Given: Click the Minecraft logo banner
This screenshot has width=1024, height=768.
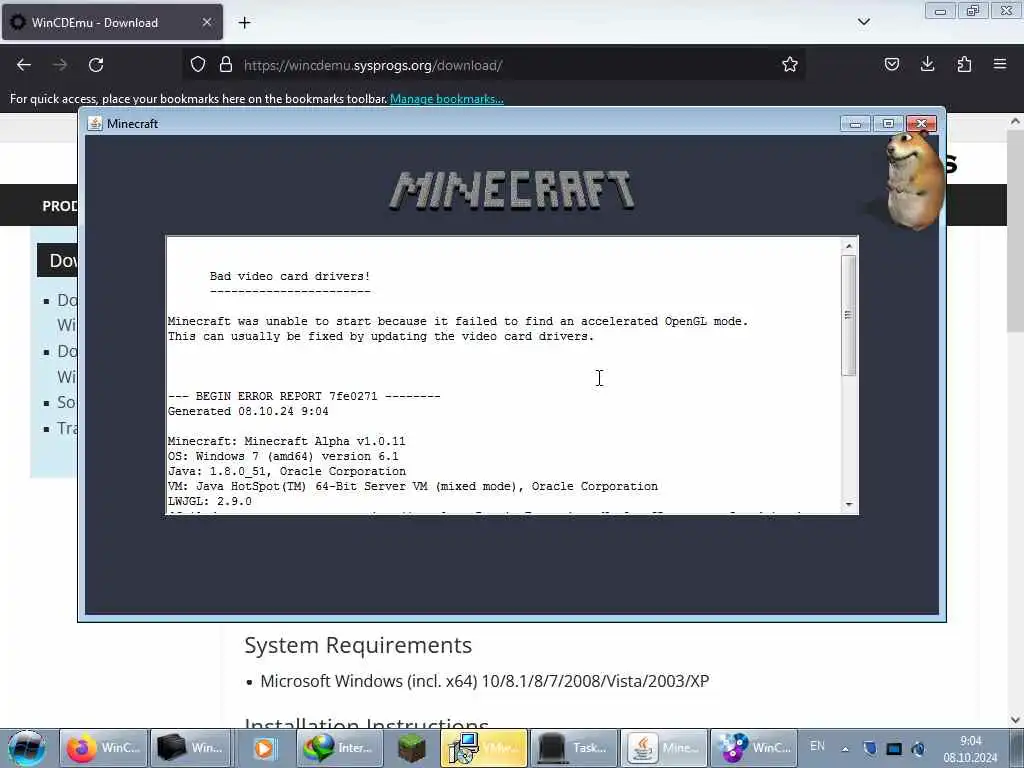Looking at the screenshot, I should (511, 190).
